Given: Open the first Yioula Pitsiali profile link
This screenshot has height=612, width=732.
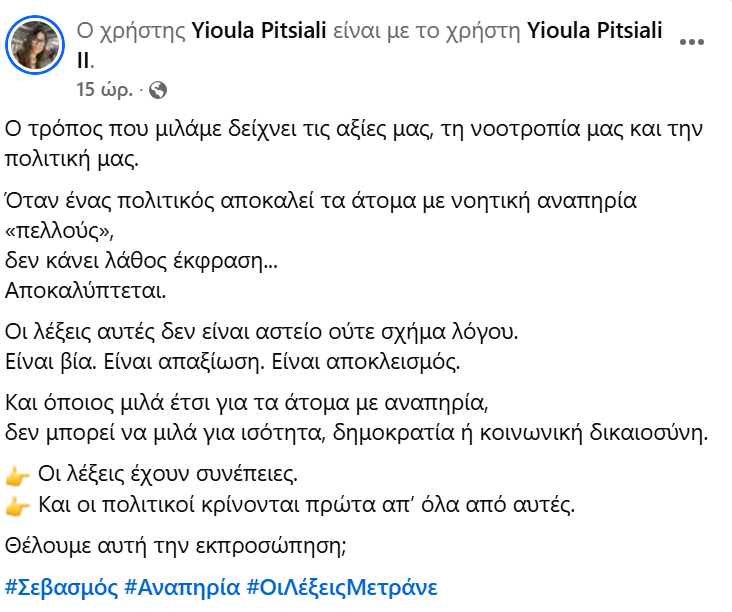Looking at the screenshot, I should point(258,31).
